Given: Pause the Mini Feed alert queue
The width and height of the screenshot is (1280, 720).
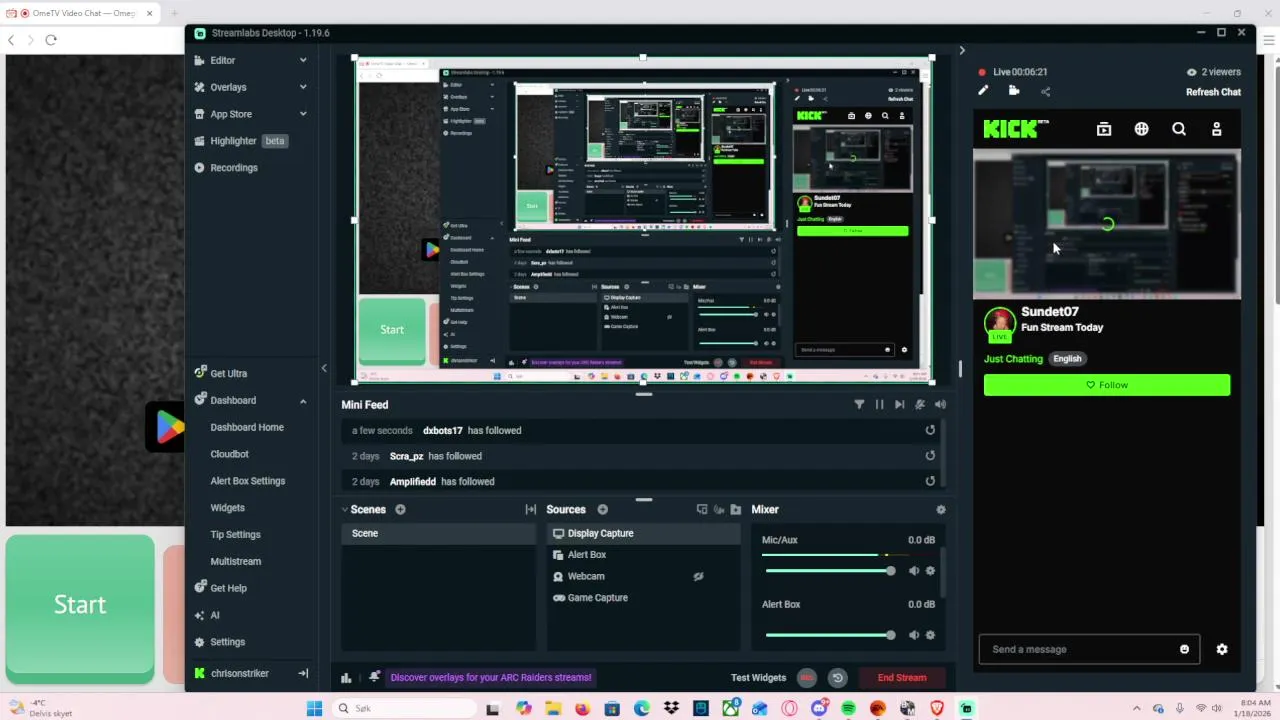Looking at the screenshot, I should tap(879, 404).
